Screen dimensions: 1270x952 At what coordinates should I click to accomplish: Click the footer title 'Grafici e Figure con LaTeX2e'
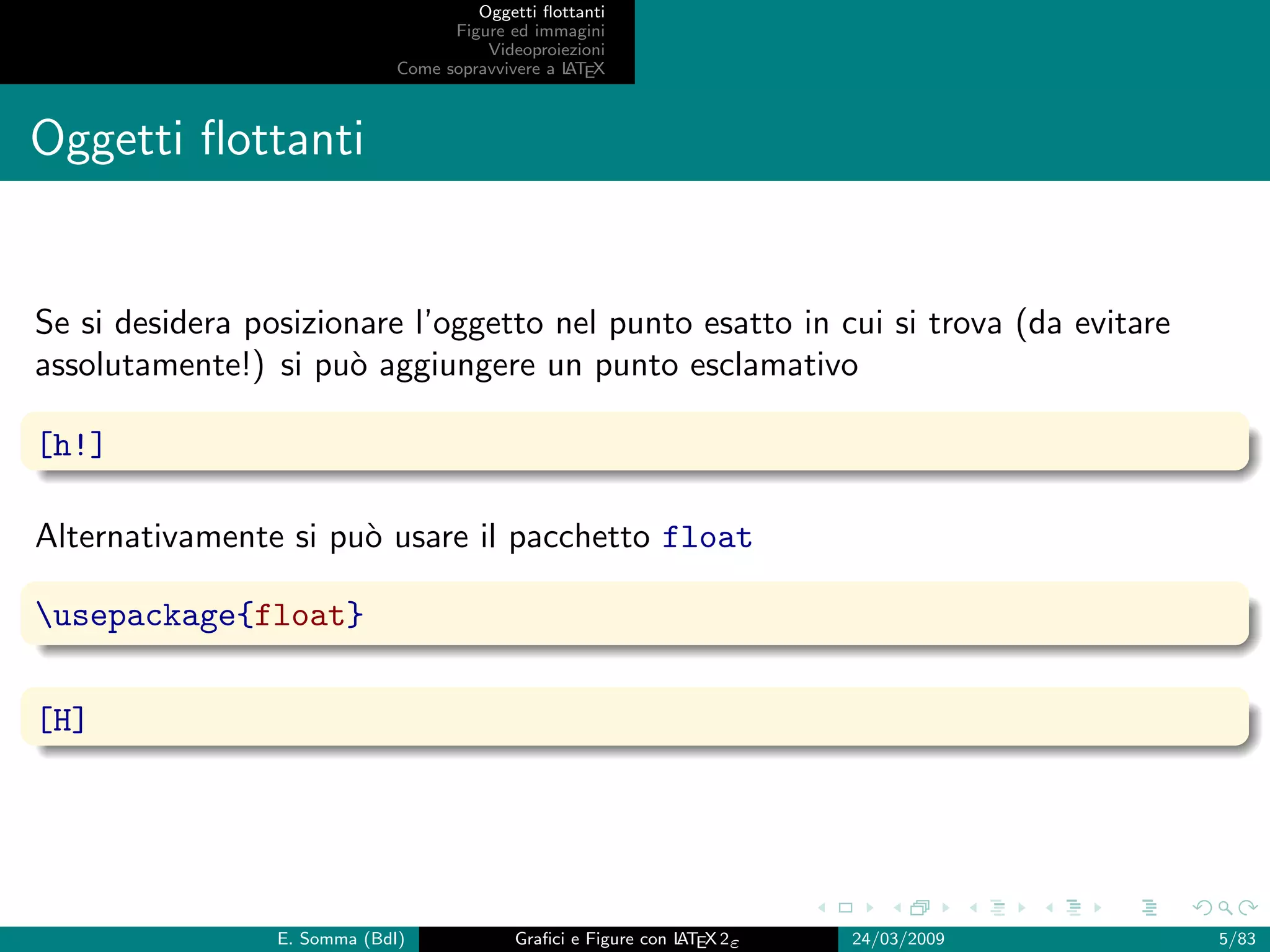click(x=627, y=940)
